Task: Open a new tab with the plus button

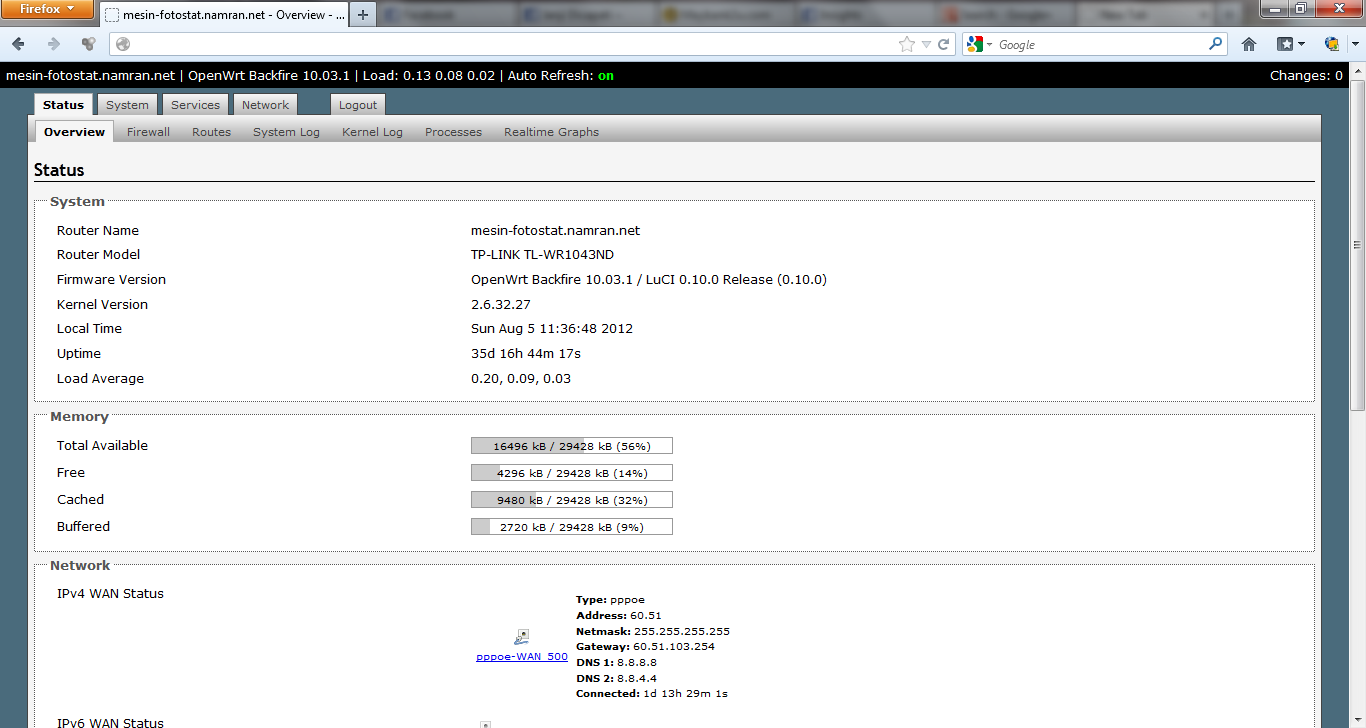Action: coord(363,15)
